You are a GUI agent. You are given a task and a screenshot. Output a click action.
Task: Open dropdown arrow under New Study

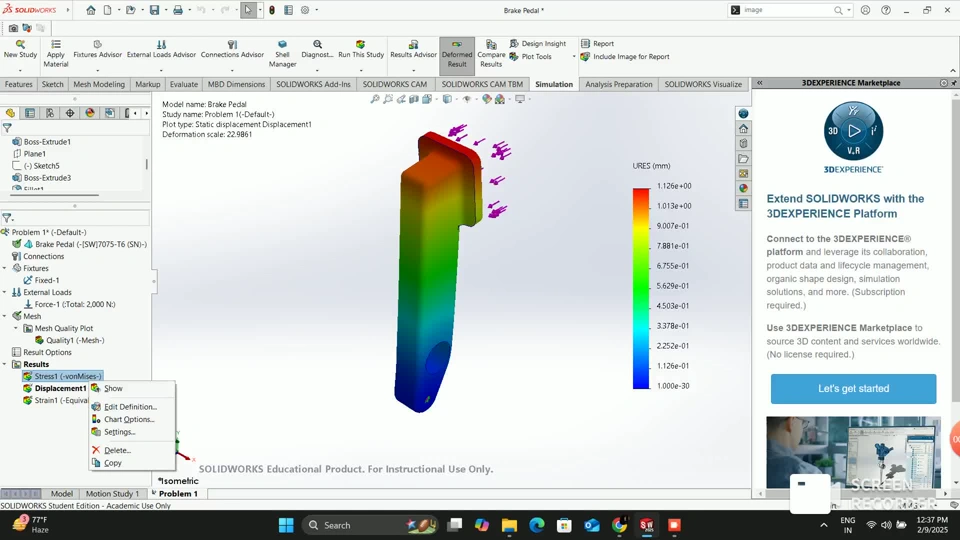pos(20,70)
